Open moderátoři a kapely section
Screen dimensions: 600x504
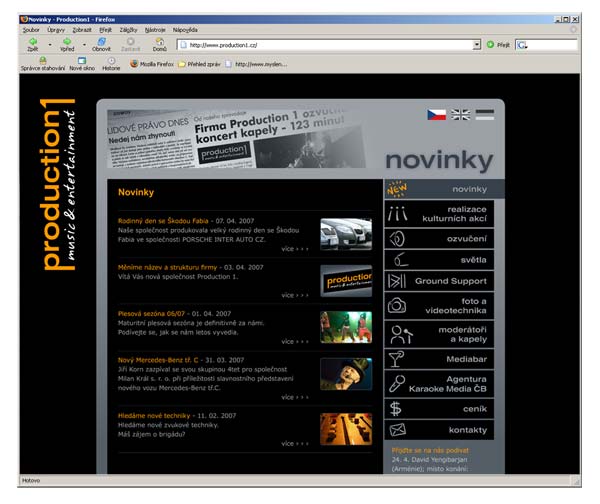pyautogui.click(x=439, y=334)
